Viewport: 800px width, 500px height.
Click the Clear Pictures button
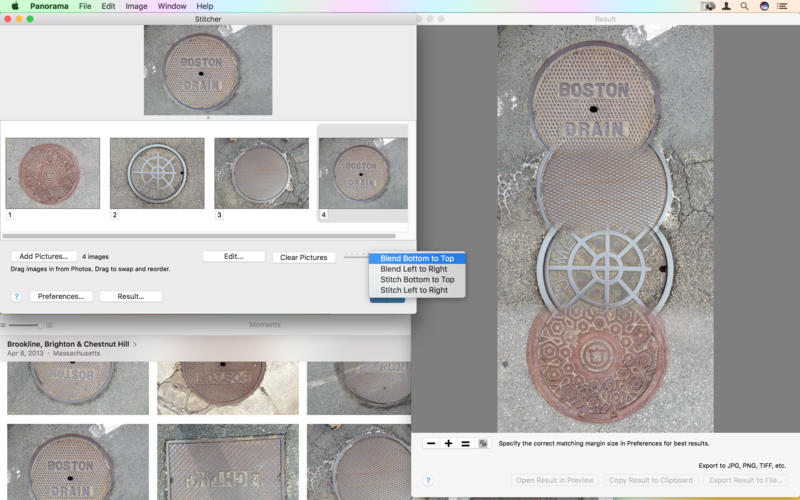[304, 257]
